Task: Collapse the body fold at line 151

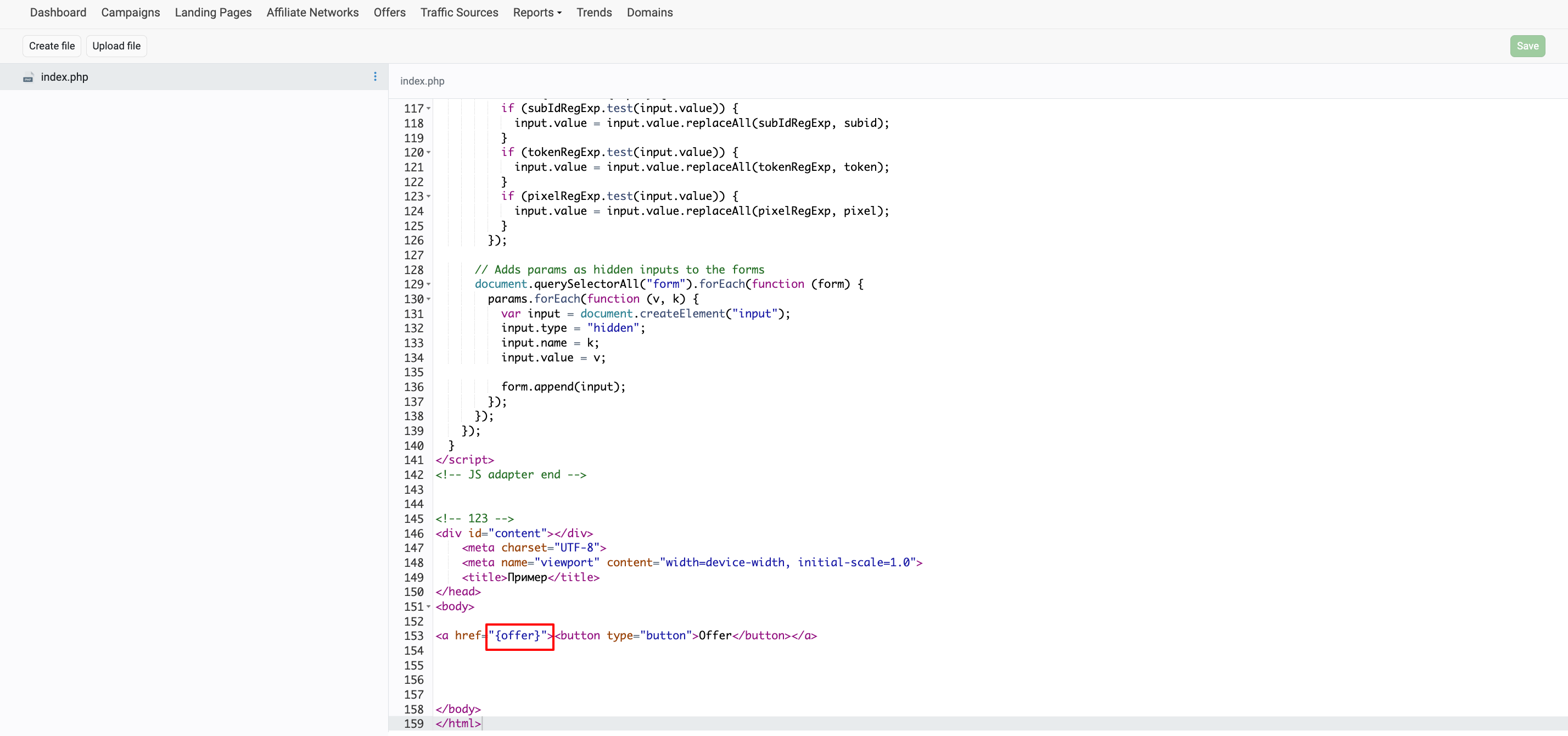Action: pos(429,607)
